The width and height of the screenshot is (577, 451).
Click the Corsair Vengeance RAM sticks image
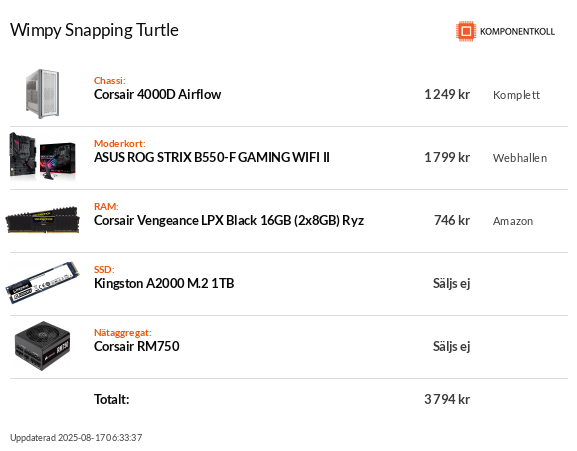click(43, 220)
